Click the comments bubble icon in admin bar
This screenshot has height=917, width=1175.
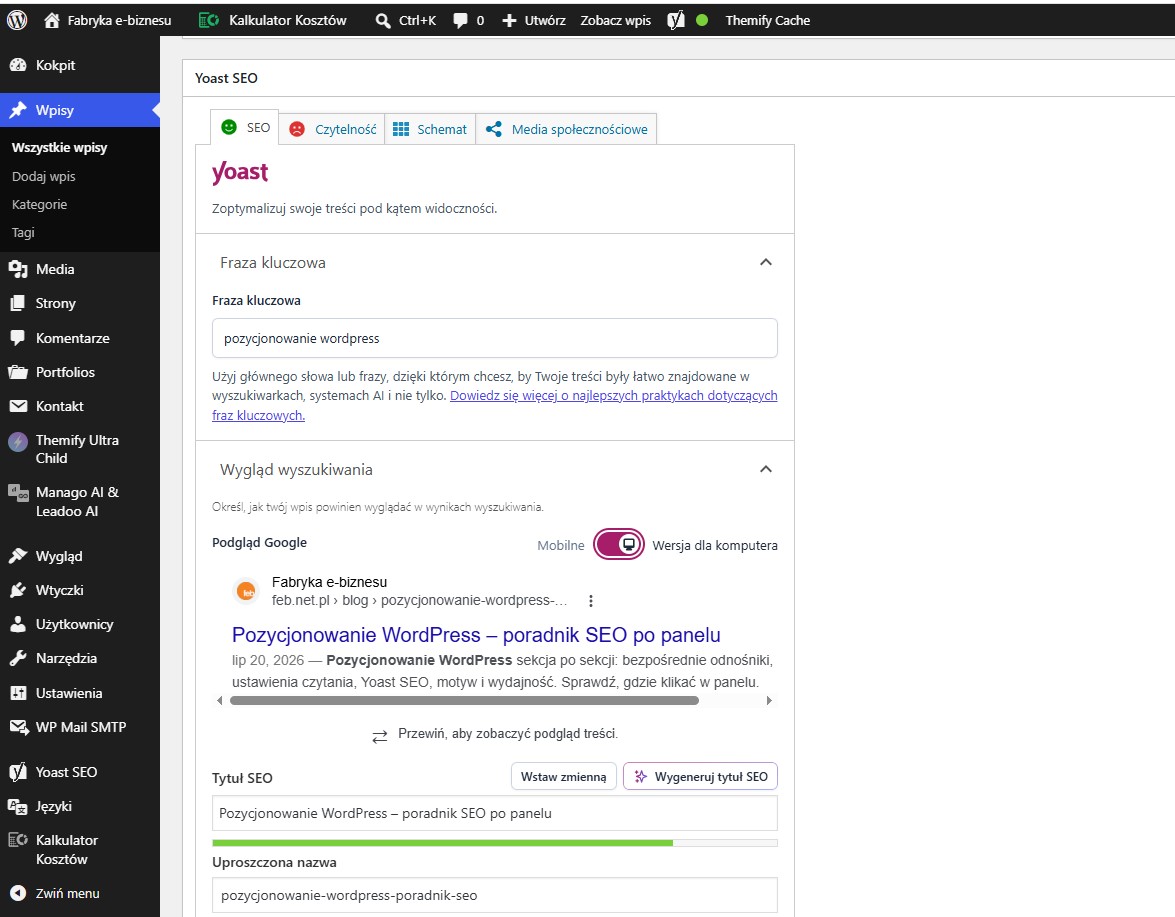tap(460, 20)
